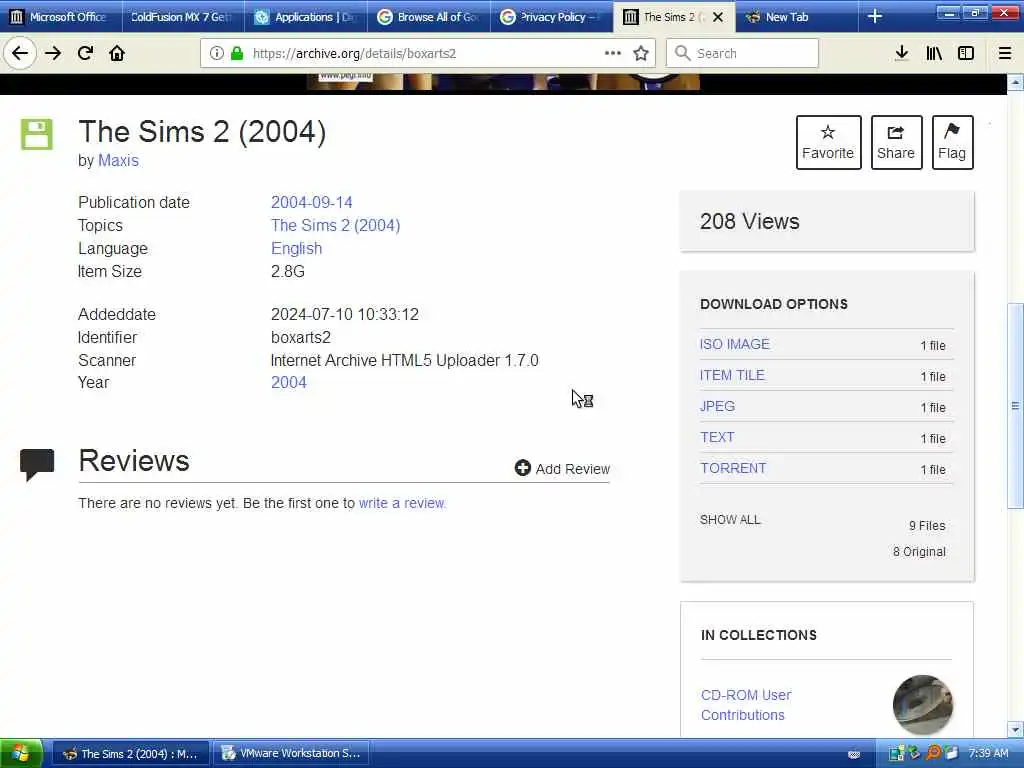Click the 208 Views counter text

click(x=750, y=221)
